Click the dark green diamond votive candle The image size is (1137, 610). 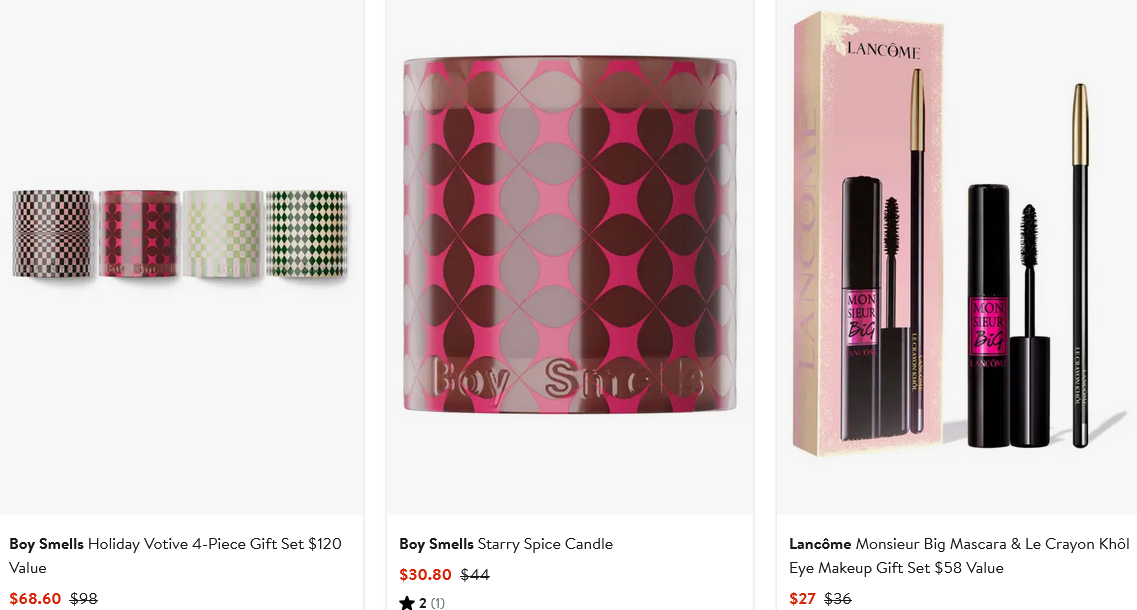[306, 233]
